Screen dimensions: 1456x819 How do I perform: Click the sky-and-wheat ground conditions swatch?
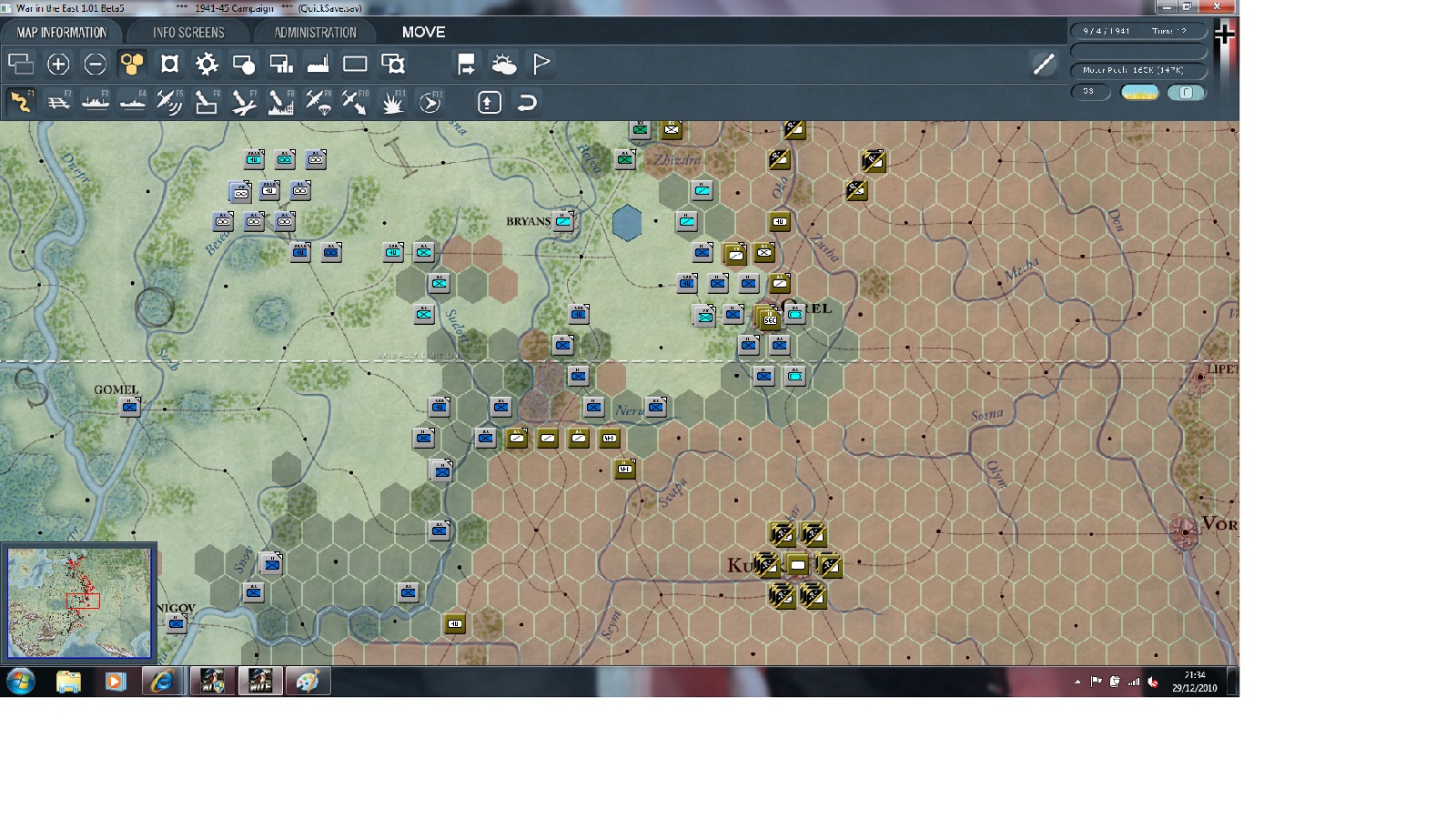pos(1139,92)
